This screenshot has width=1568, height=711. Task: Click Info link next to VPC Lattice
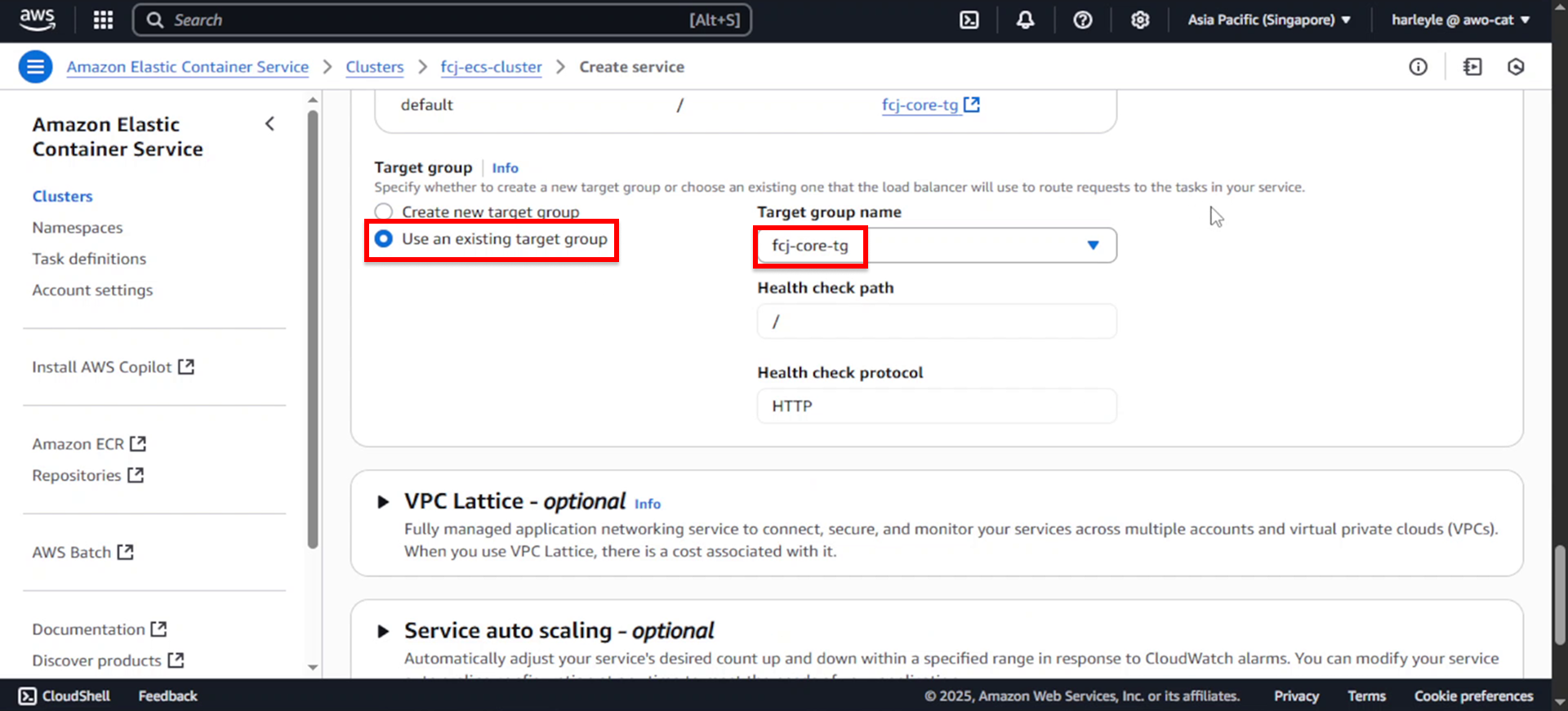tap(648, 504)
